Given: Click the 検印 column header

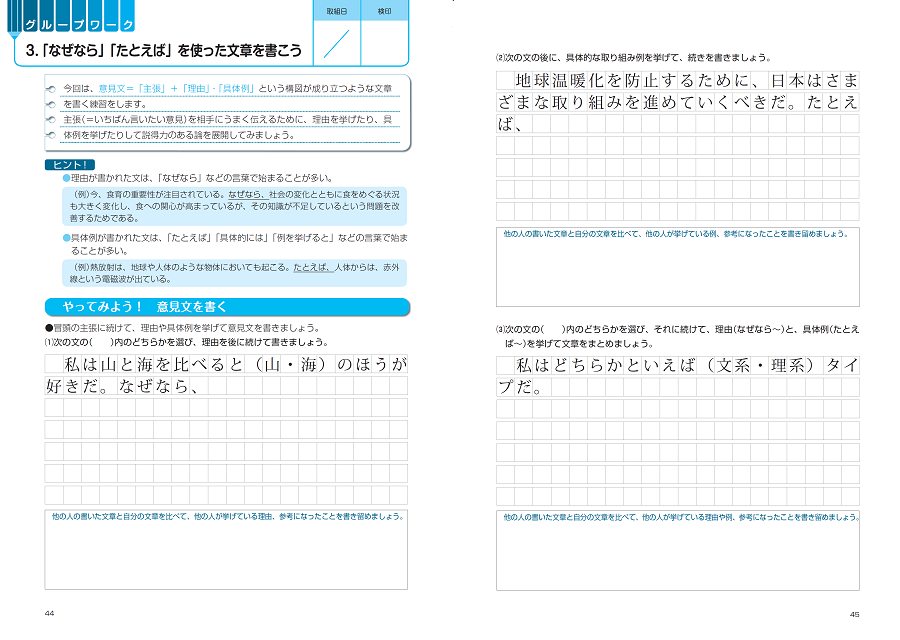Looking at the screenshot, I should tap(384, 11).
